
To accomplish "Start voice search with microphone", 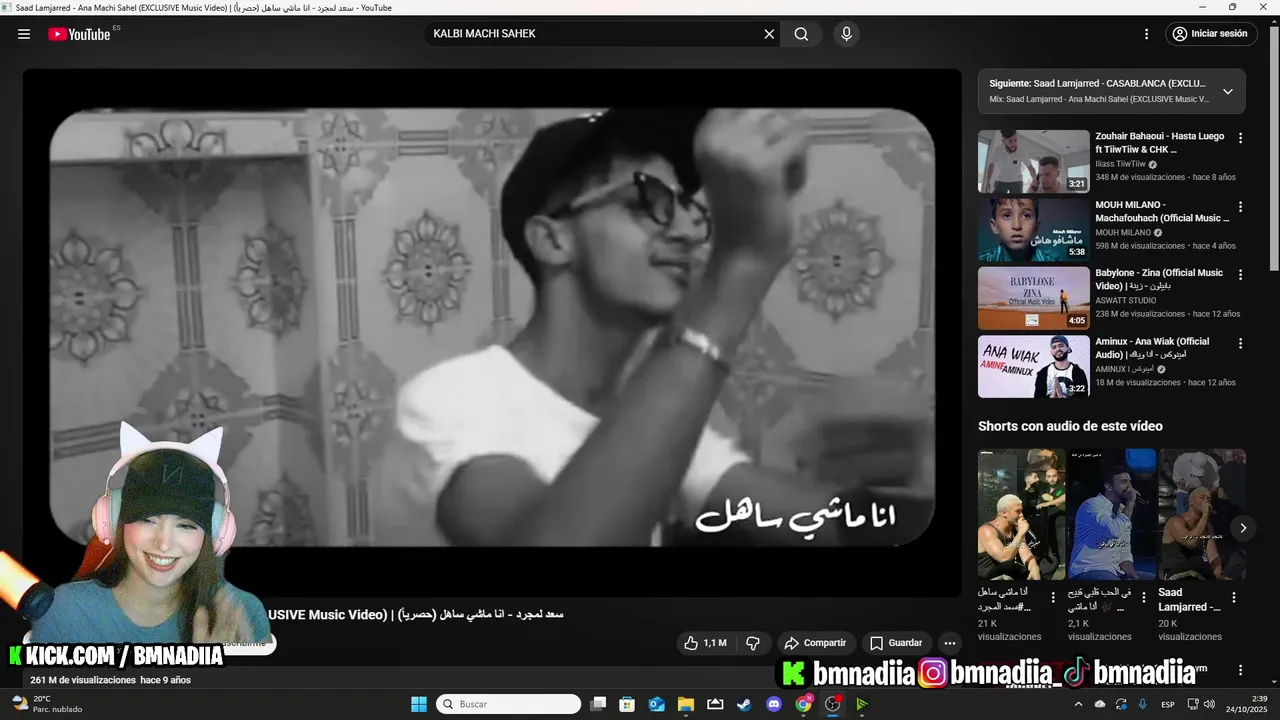I will pyautogui.click(x=847, y=34).
